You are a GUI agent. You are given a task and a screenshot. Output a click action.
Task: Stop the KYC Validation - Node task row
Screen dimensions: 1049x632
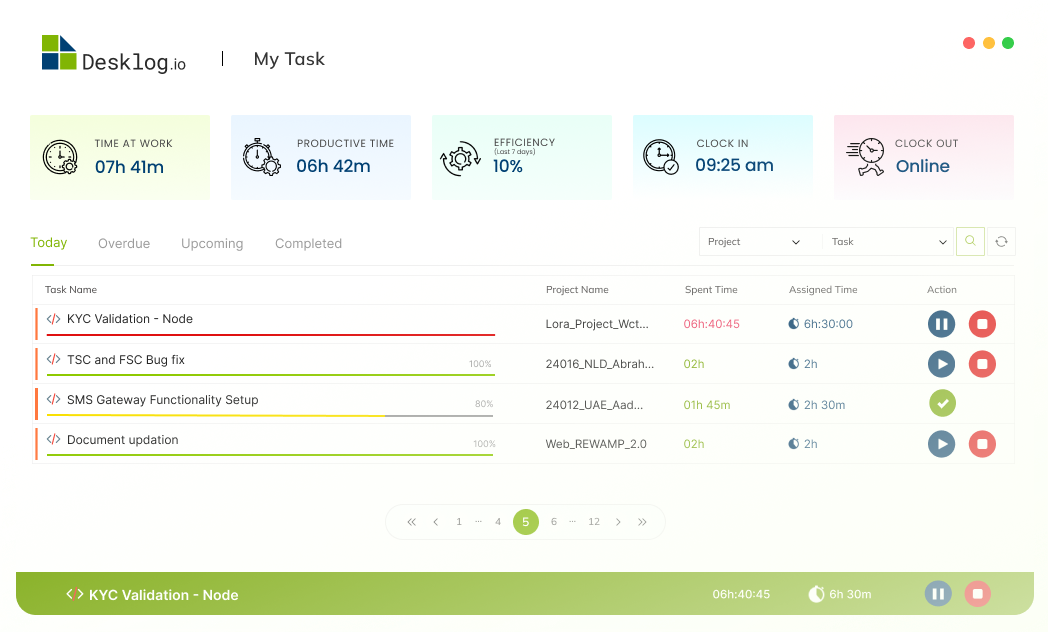click(982, 324)
